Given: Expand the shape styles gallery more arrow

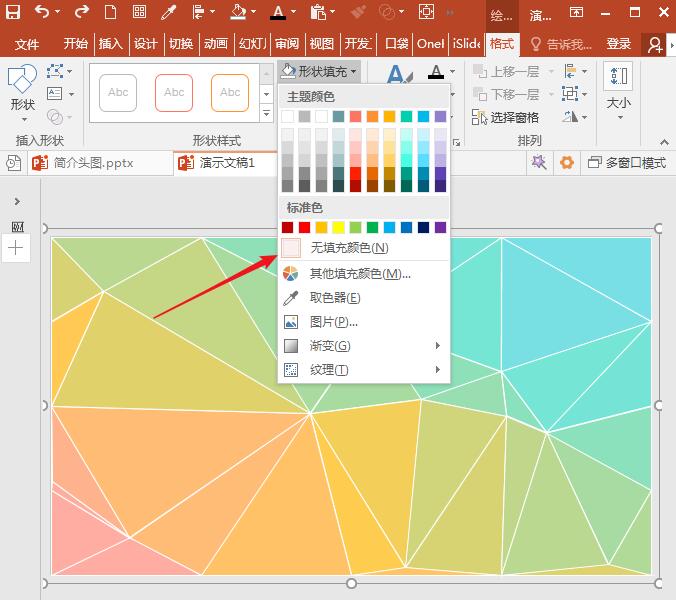Looking at the screenshot, I should pyautogui.click(x=266, y=115).
